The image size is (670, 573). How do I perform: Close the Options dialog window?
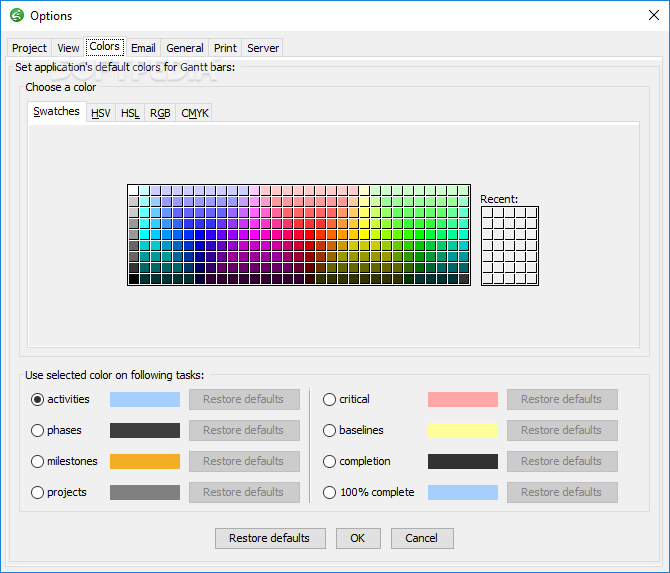pyautogui.click(x=653, y=15)
